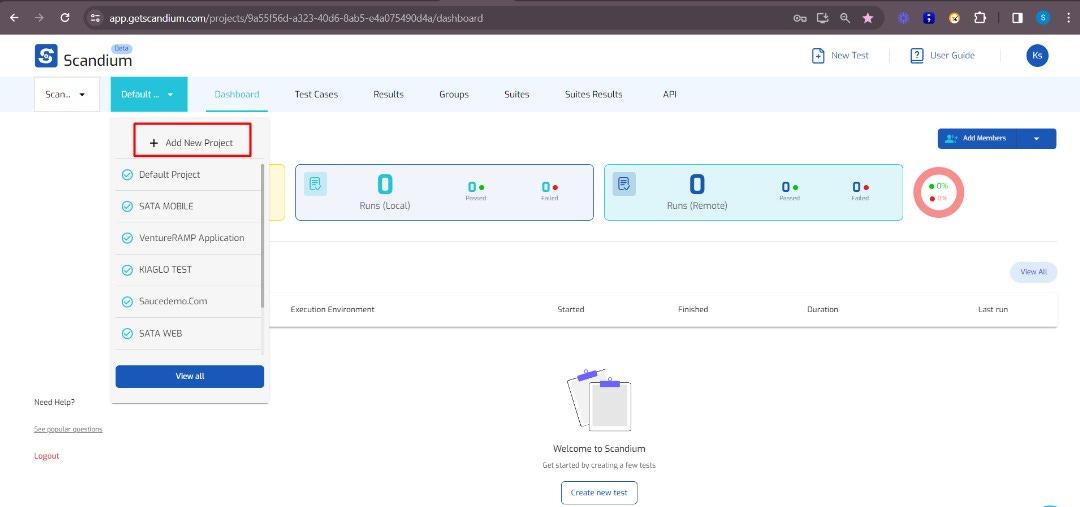Select VentureRAMP Application project
This screenshot has width=1080, height=507.
click(189, 238)
